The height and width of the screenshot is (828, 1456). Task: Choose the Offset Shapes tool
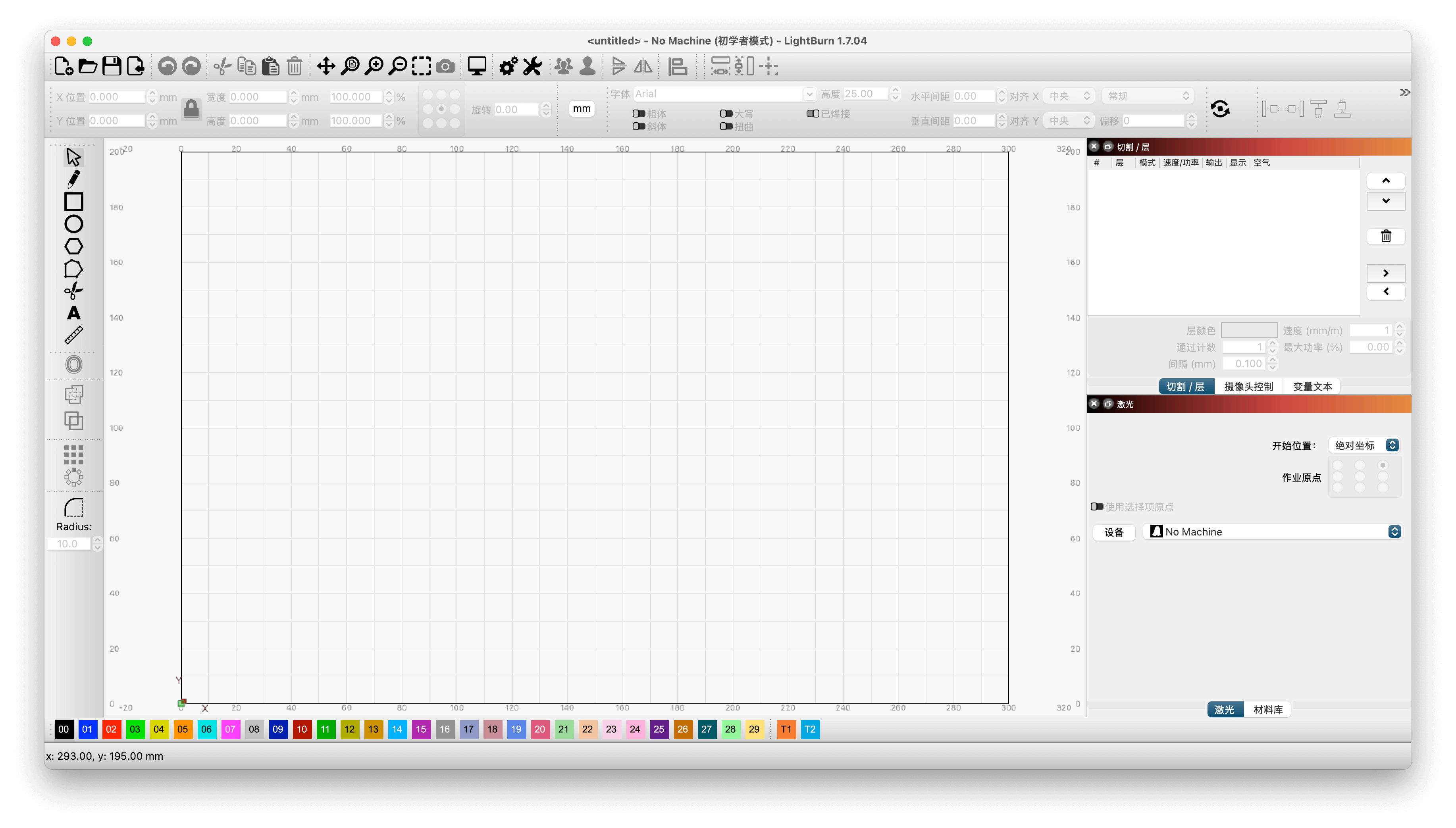tap(73, 364)
